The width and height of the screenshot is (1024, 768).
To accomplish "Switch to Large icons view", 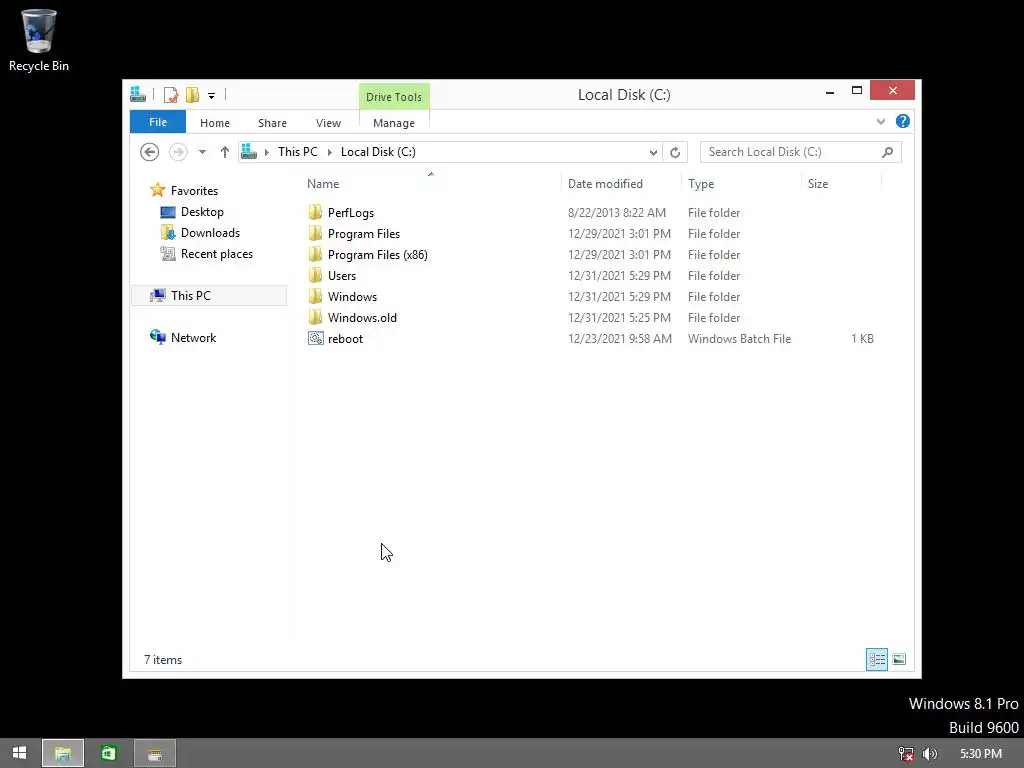I will tap(899, 660).
